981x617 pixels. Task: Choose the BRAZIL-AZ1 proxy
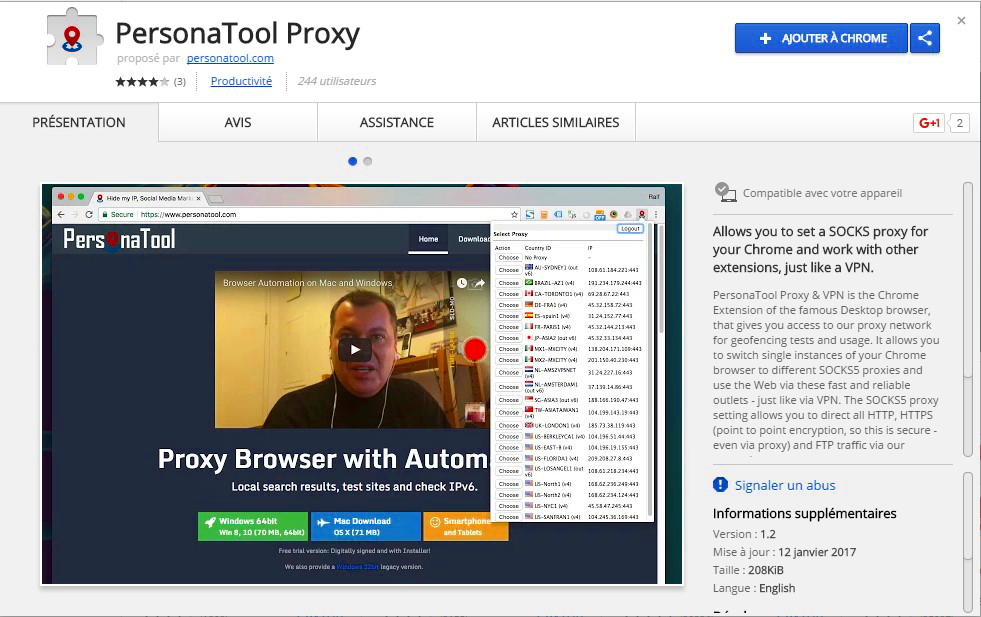[x=509, y=283]
